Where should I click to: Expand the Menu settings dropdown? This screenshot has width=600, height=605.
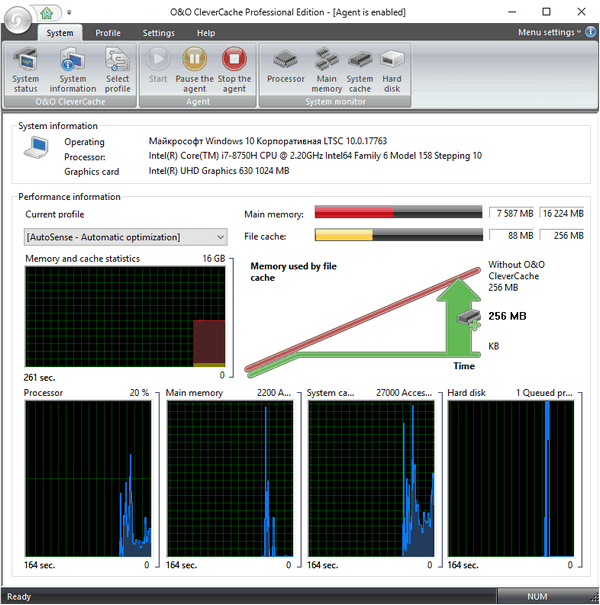(549, 32)
